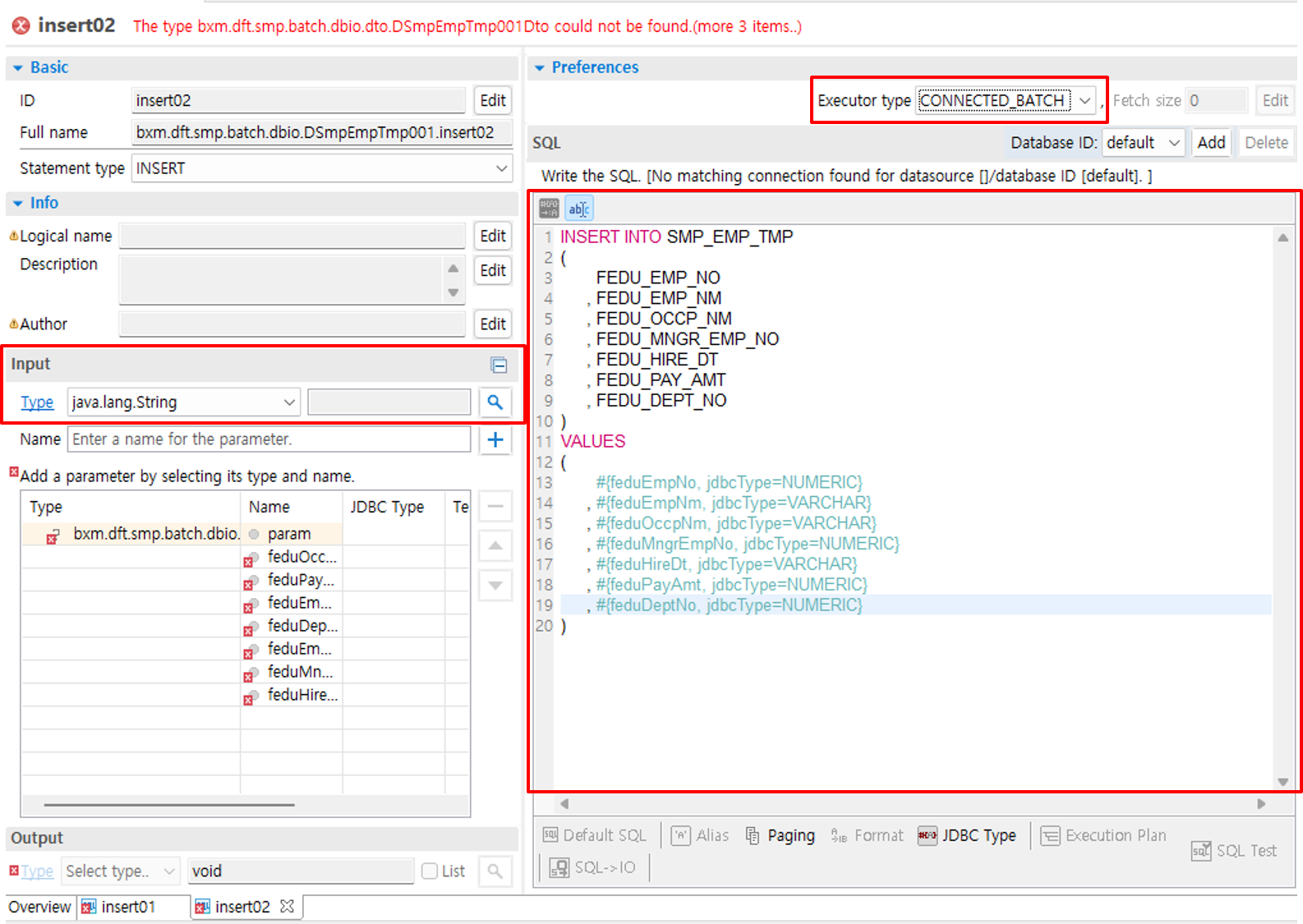1303x924 pixels.
Task: Click the error icon next to insert02 title
Action: [x=21, y=25]
